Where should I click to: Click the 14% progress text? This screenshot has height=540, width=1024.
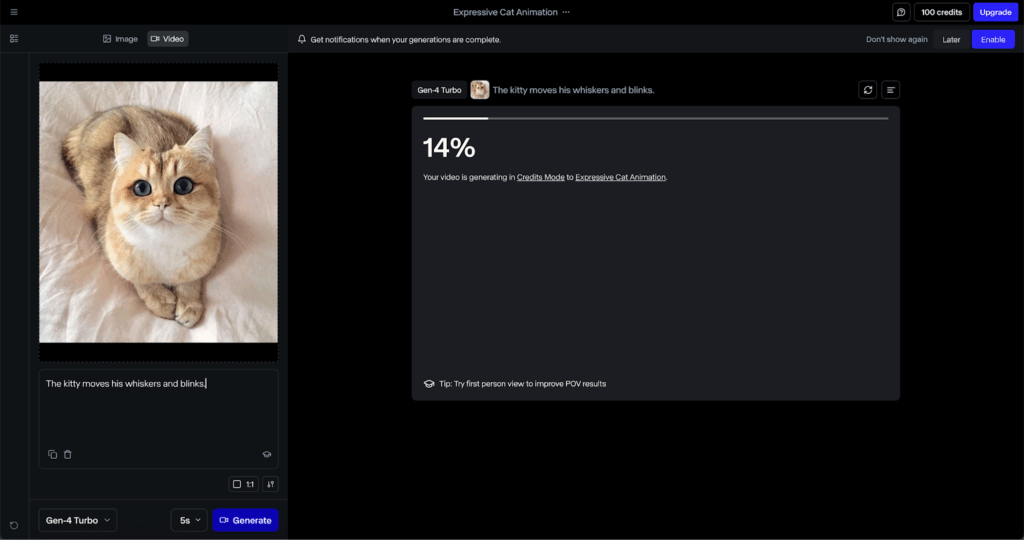449,148
